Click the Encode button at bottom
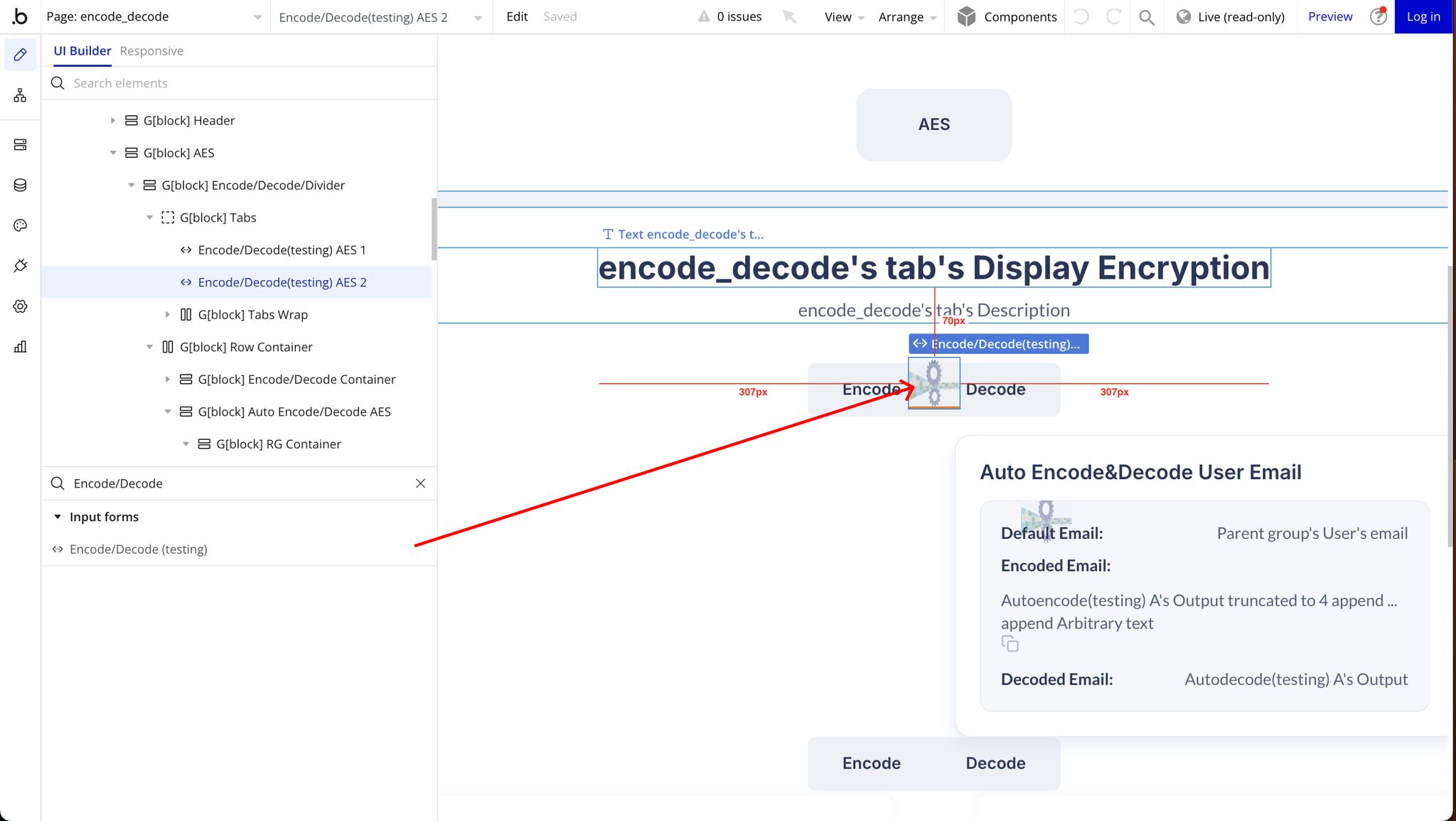 (x=871, y=763)
